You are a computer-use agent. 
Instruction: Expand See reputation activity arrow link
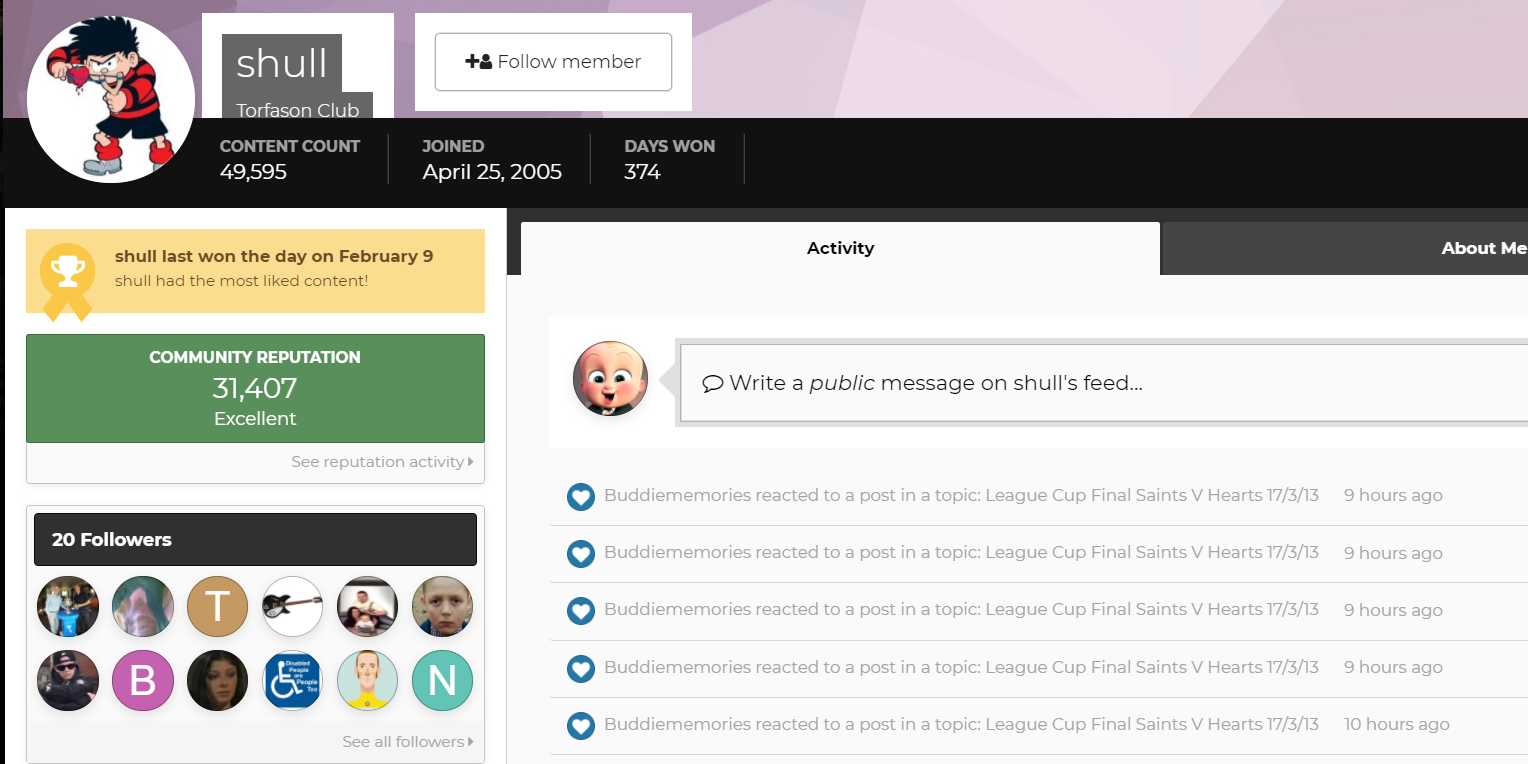[382, 462]
